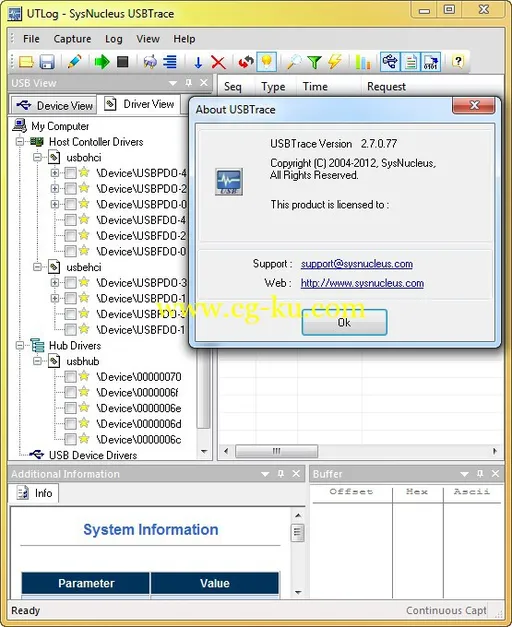Check the \Device\USBPDO-4 checkbox
The width and height of the screenshot is (512, 627).
70,173
